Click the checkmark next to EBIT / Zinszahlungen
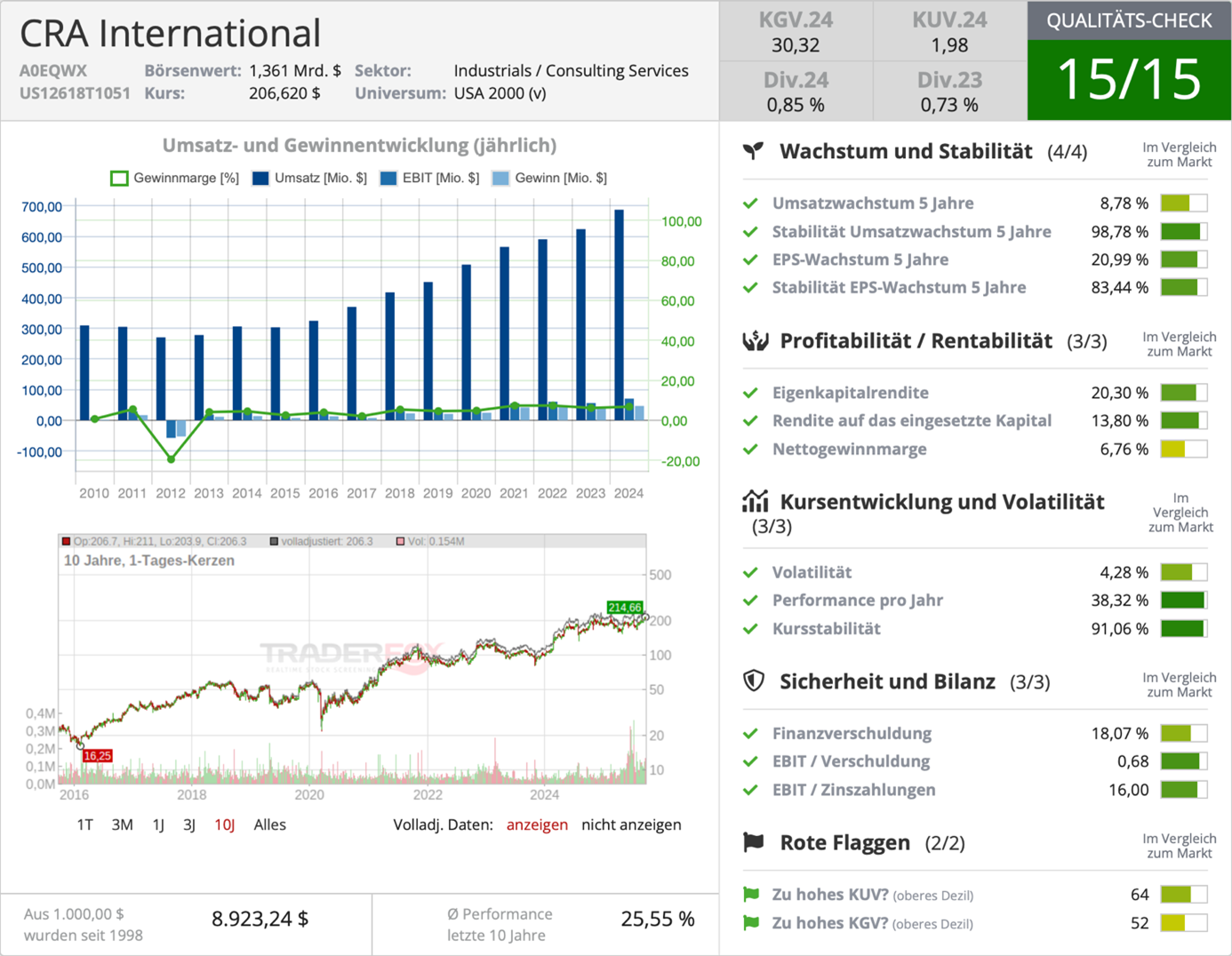The width and height of the screenshot is (1232, 956). (751, 790)
